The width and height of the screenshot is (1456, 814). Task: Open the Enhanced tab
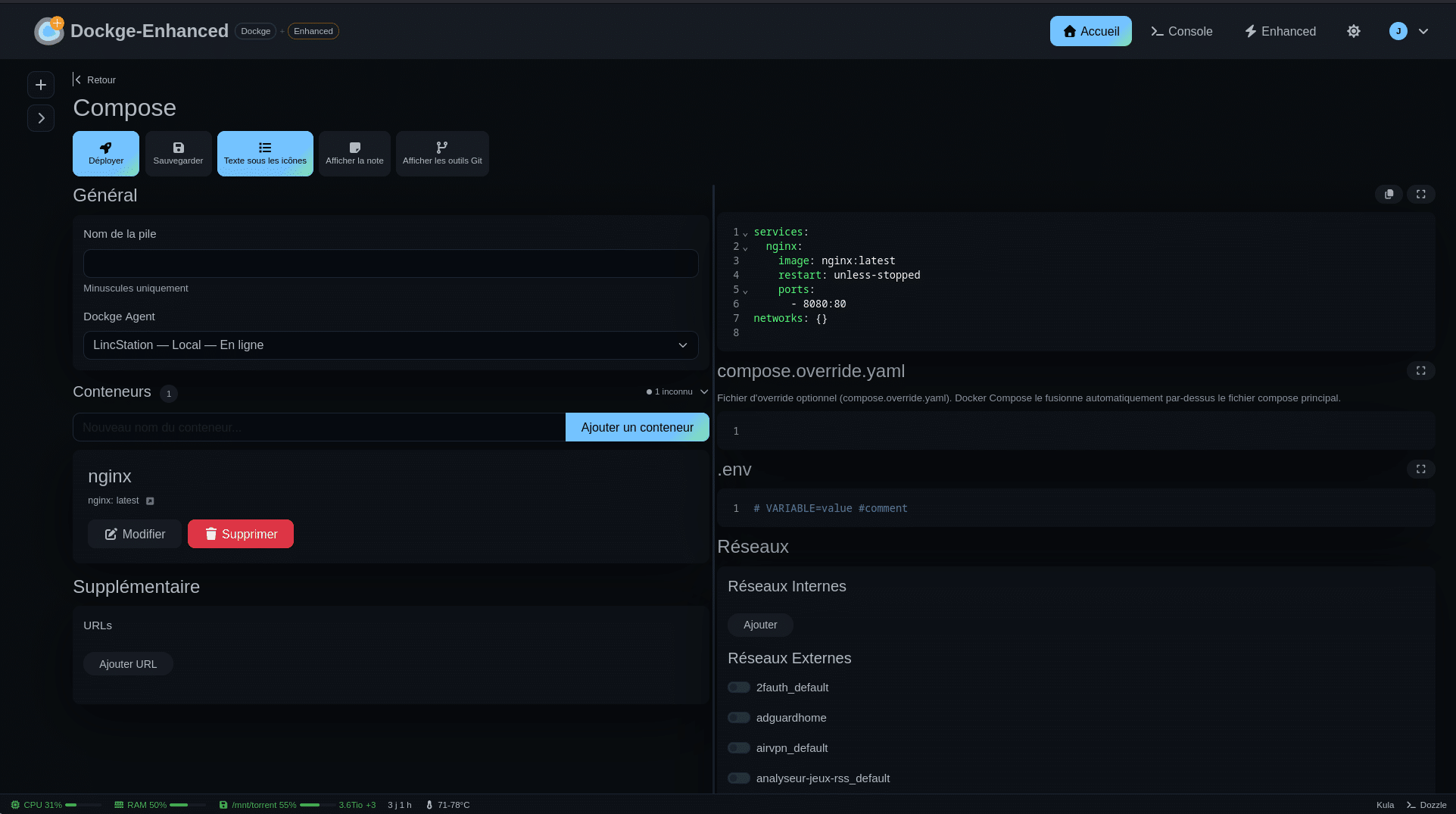pyautogui.click(x=1280, y=31)
